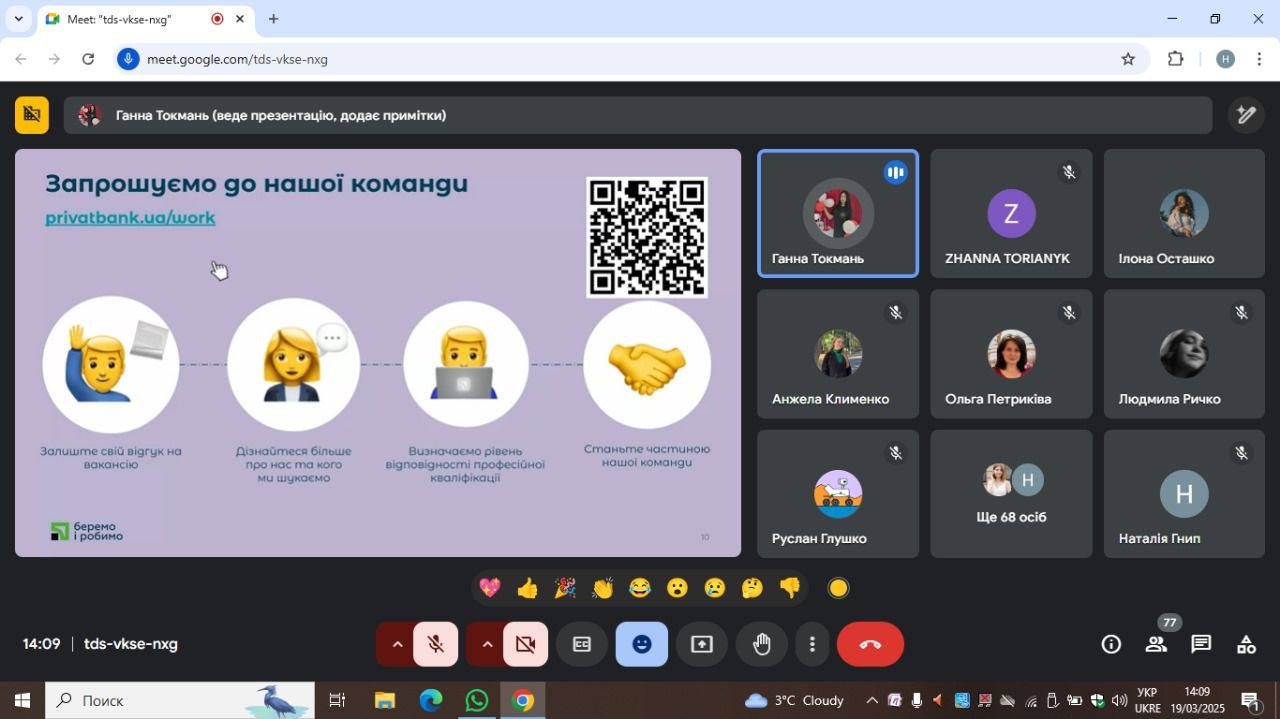Raise your hand
This screenshot has height=719, width=1280.
click(762, 645)
